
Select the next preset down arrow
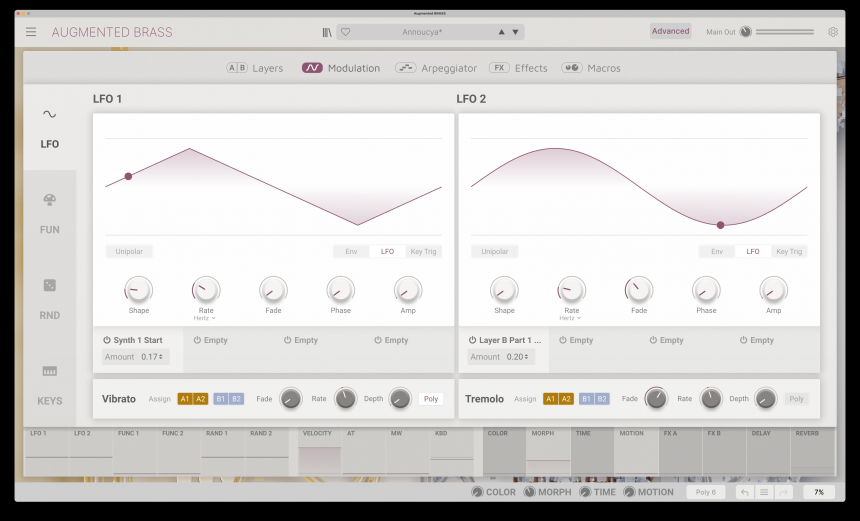516,32
